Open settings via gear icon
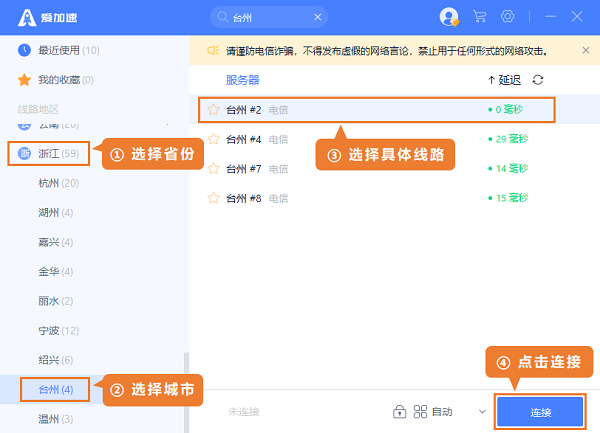Screen dimensions: 600x433 point(508,17)
